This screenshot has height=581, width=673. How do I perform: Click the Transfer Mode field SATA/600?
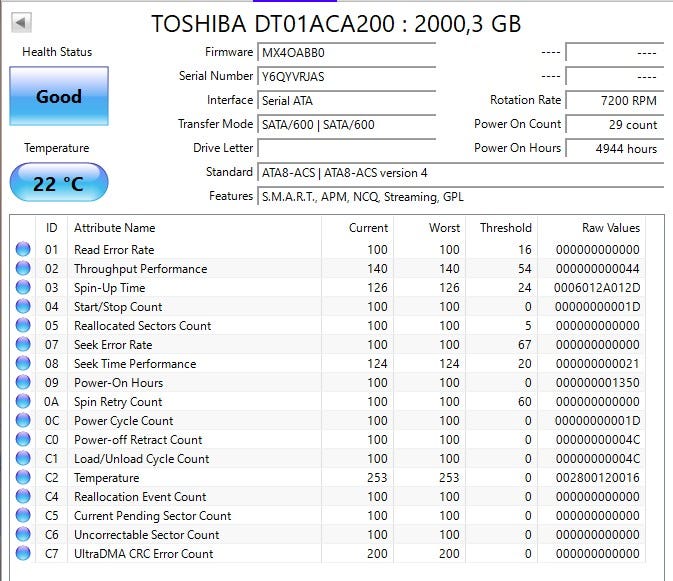346,125
